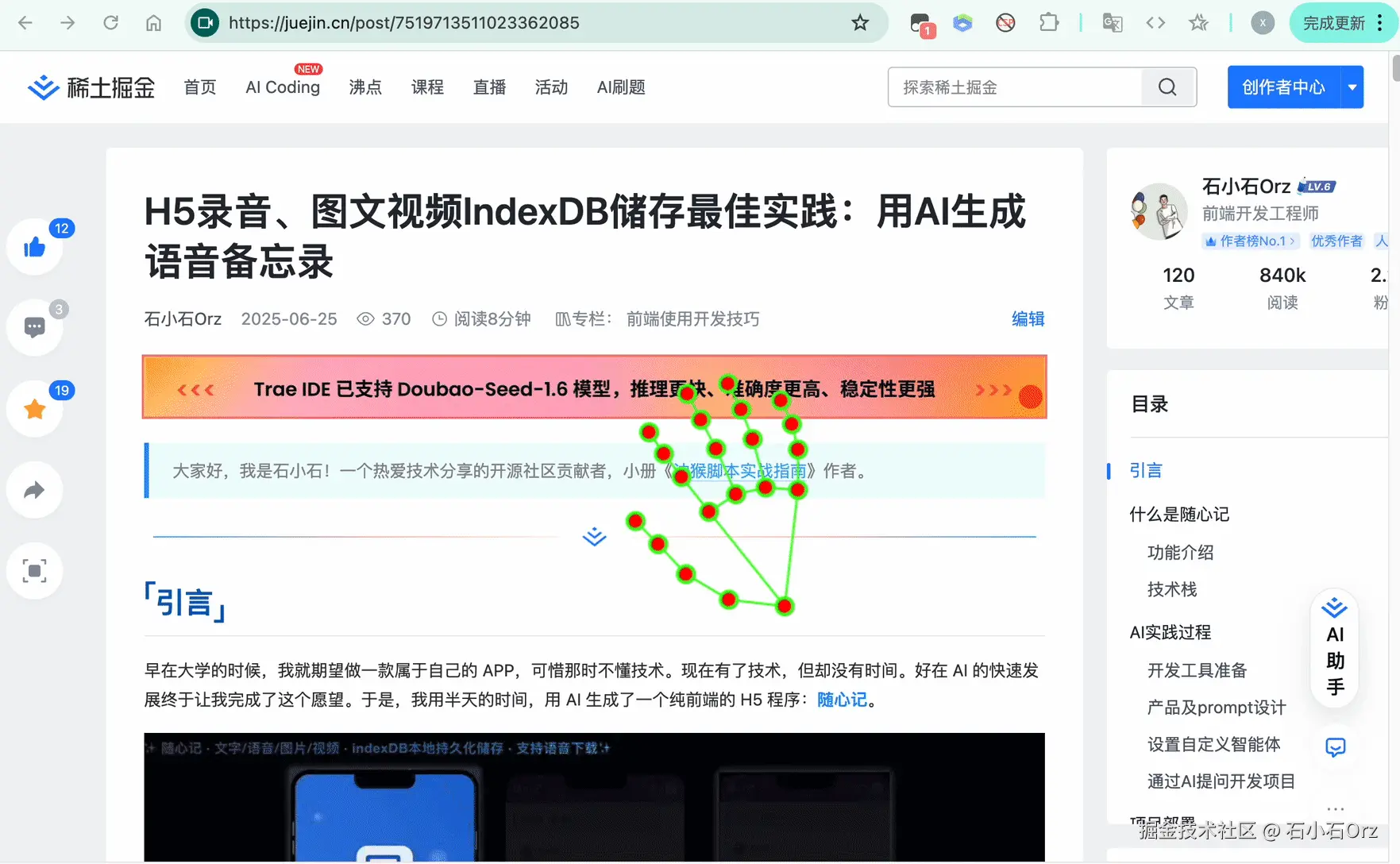
Task: Open the 活动 nav item
Action: [551, 87]
